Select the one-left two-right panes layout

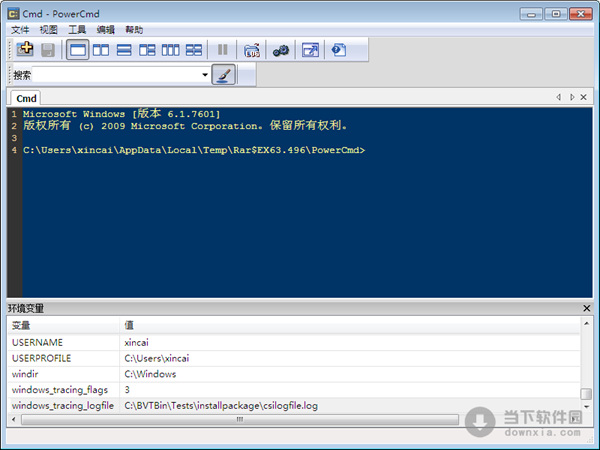tap(147, 50)
